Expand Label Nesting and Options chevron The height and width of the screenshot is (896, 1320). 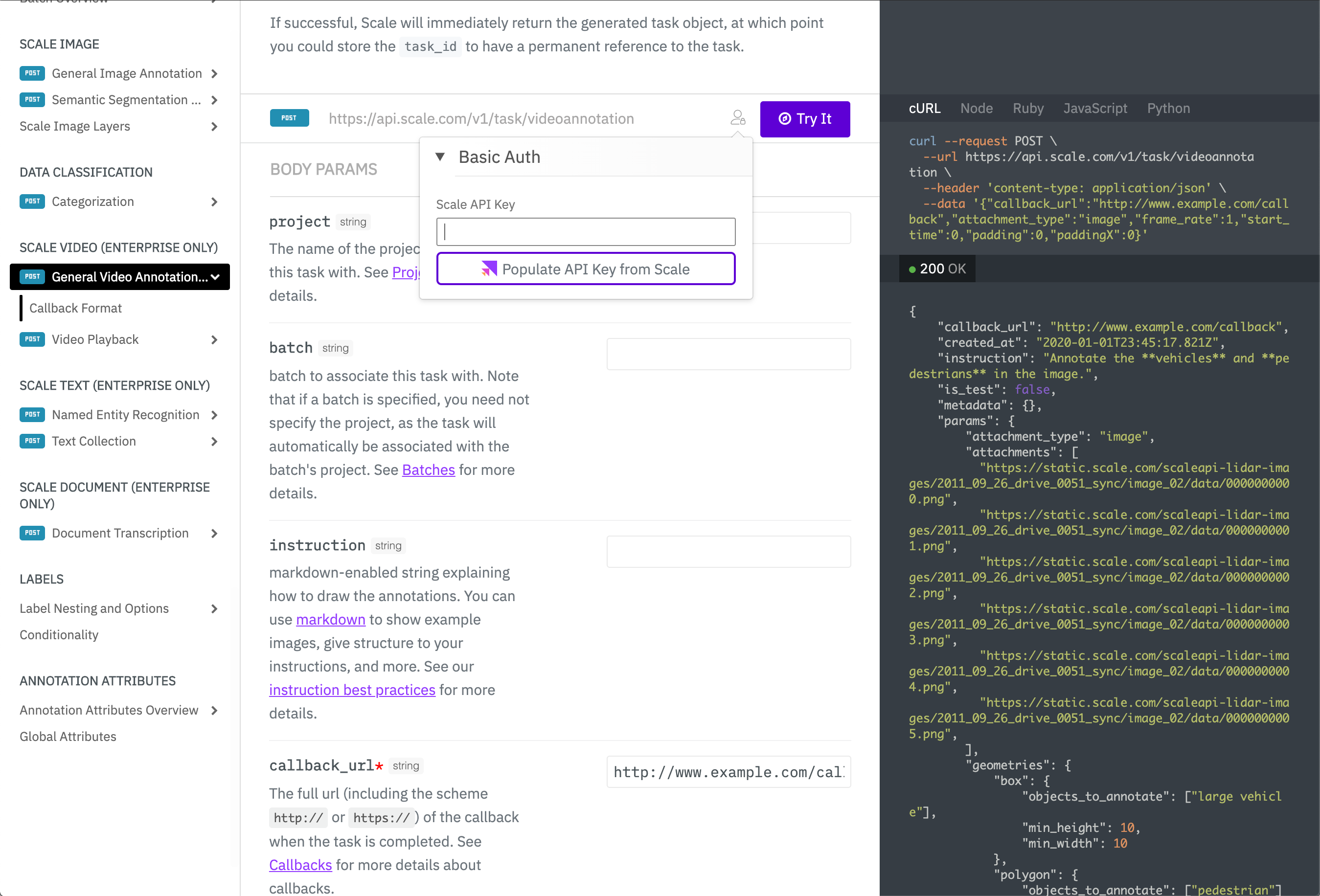[214, 609]
